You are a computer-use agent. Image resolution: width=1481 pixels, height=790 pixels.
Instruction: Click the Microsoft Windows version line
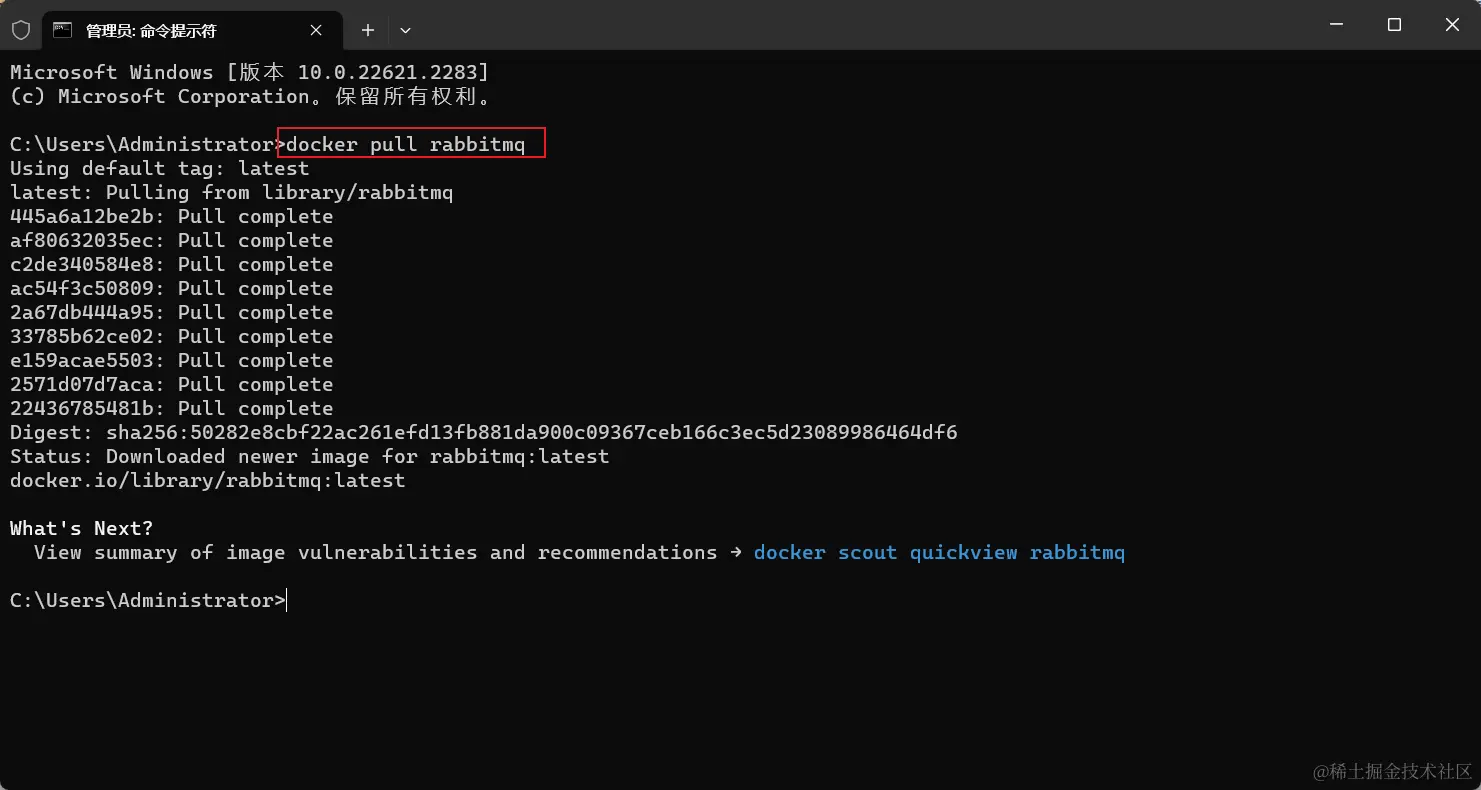[x=250, y=72]
